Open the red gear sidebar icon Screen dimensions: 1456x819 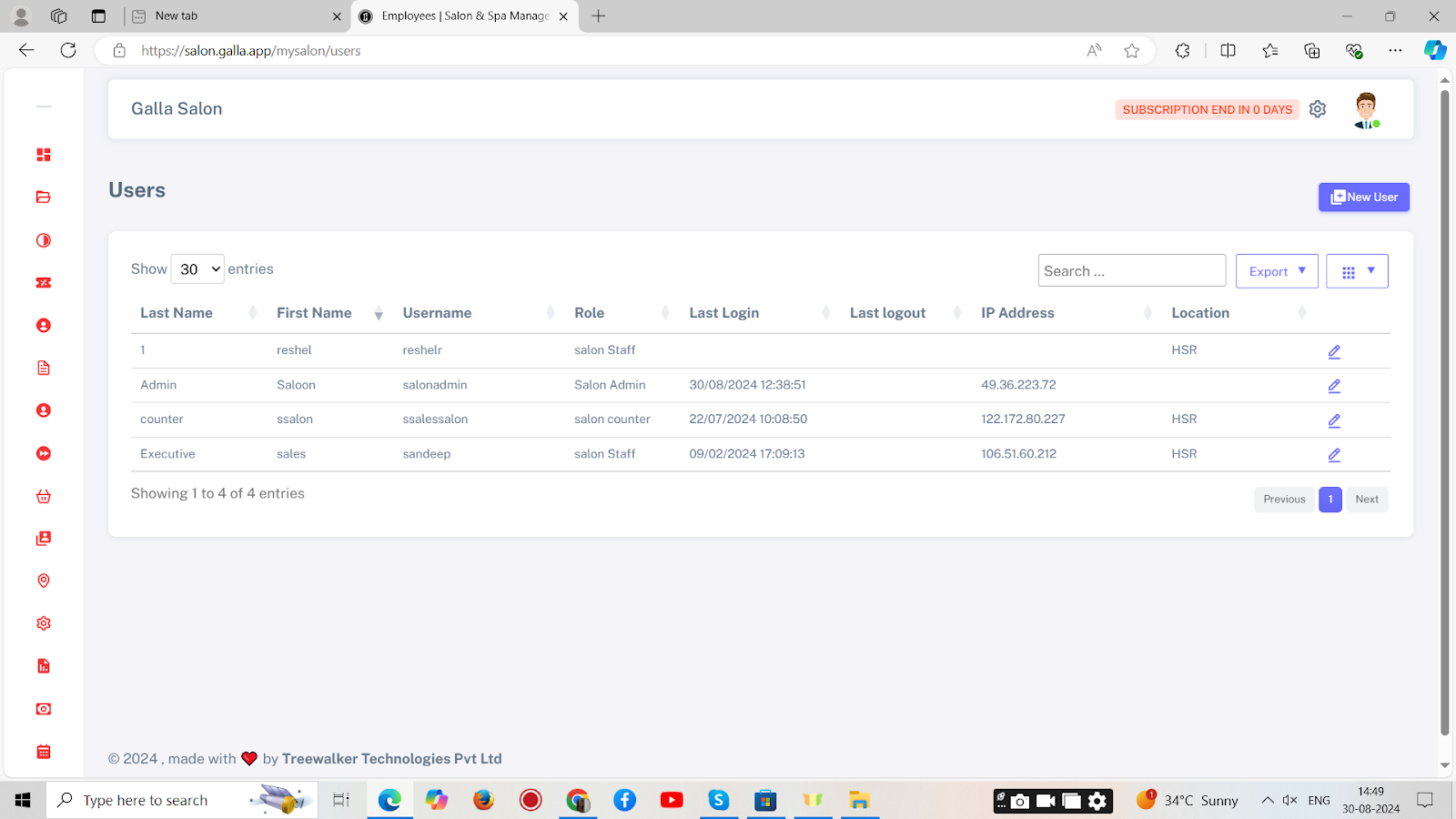click(x=44, y=623)
